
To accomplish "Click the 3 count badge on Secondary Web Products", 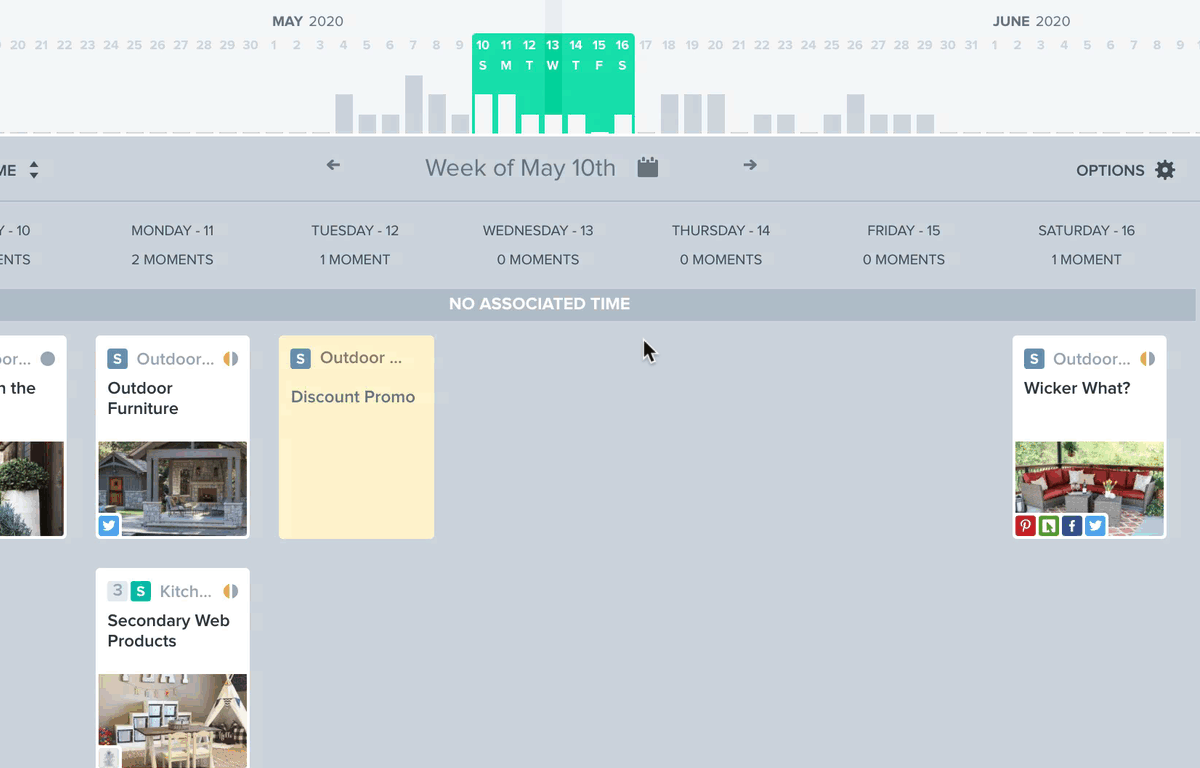I will [117, 591].
